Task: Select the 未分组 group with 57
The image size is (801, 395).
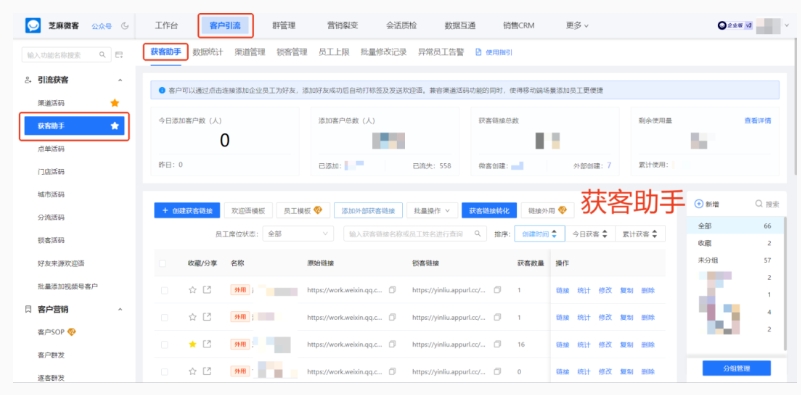Action: pos(735,260)
